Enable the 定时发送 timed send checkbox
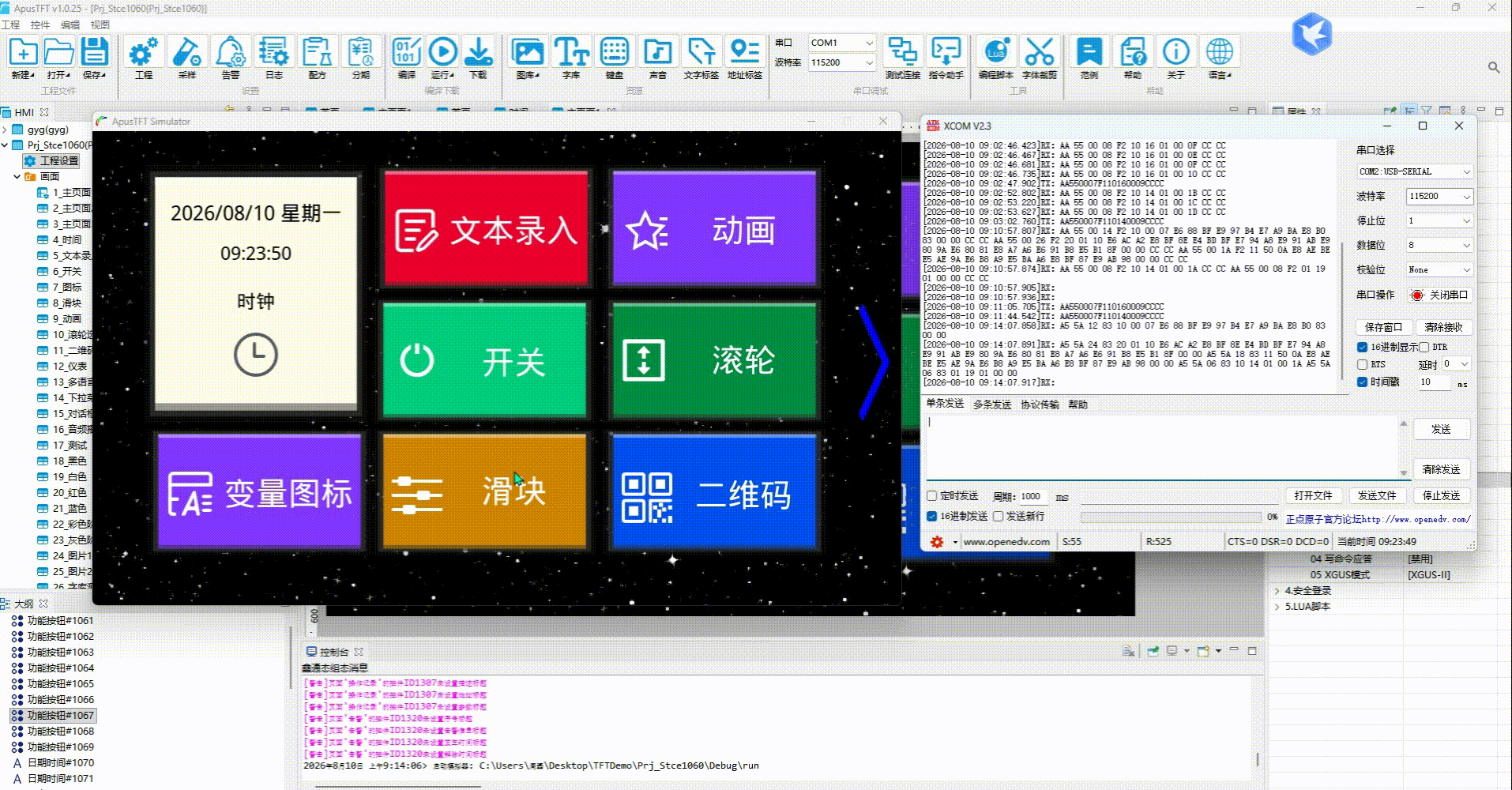The image size is (1512, 790). click(x=931, y=496)
